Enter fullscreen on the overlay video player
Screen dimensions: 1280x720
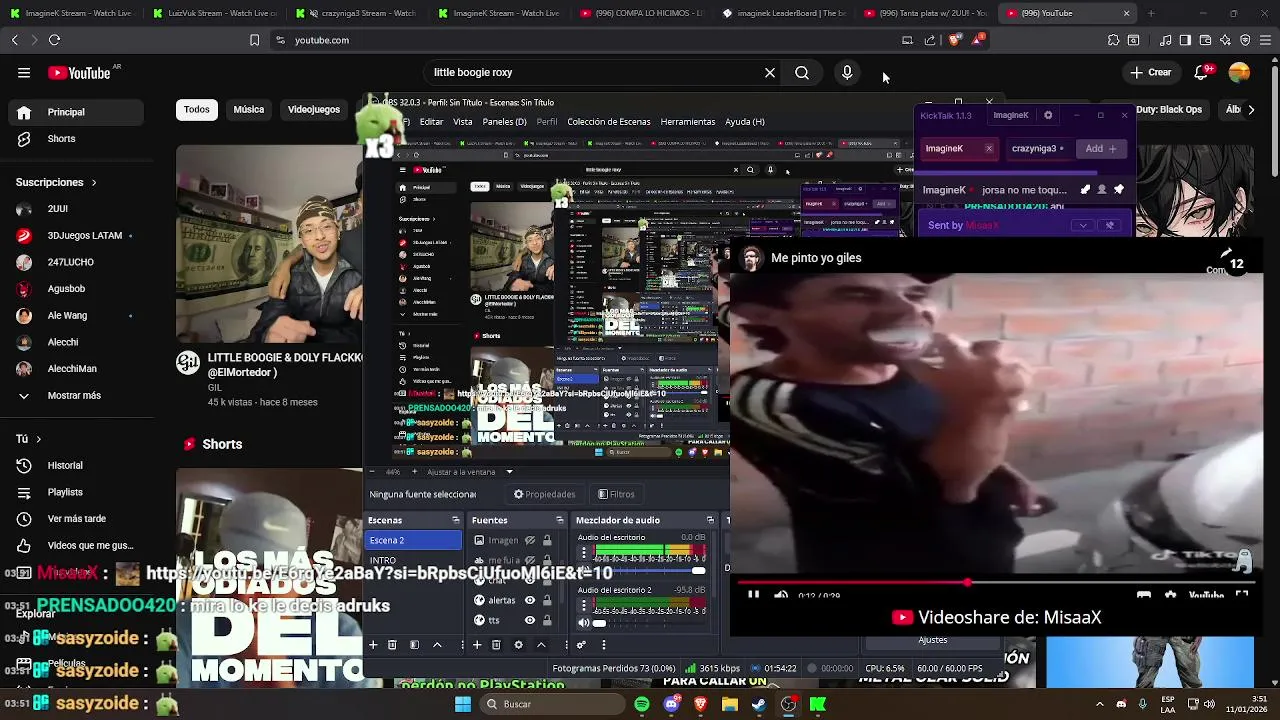tap(1242, 595)
